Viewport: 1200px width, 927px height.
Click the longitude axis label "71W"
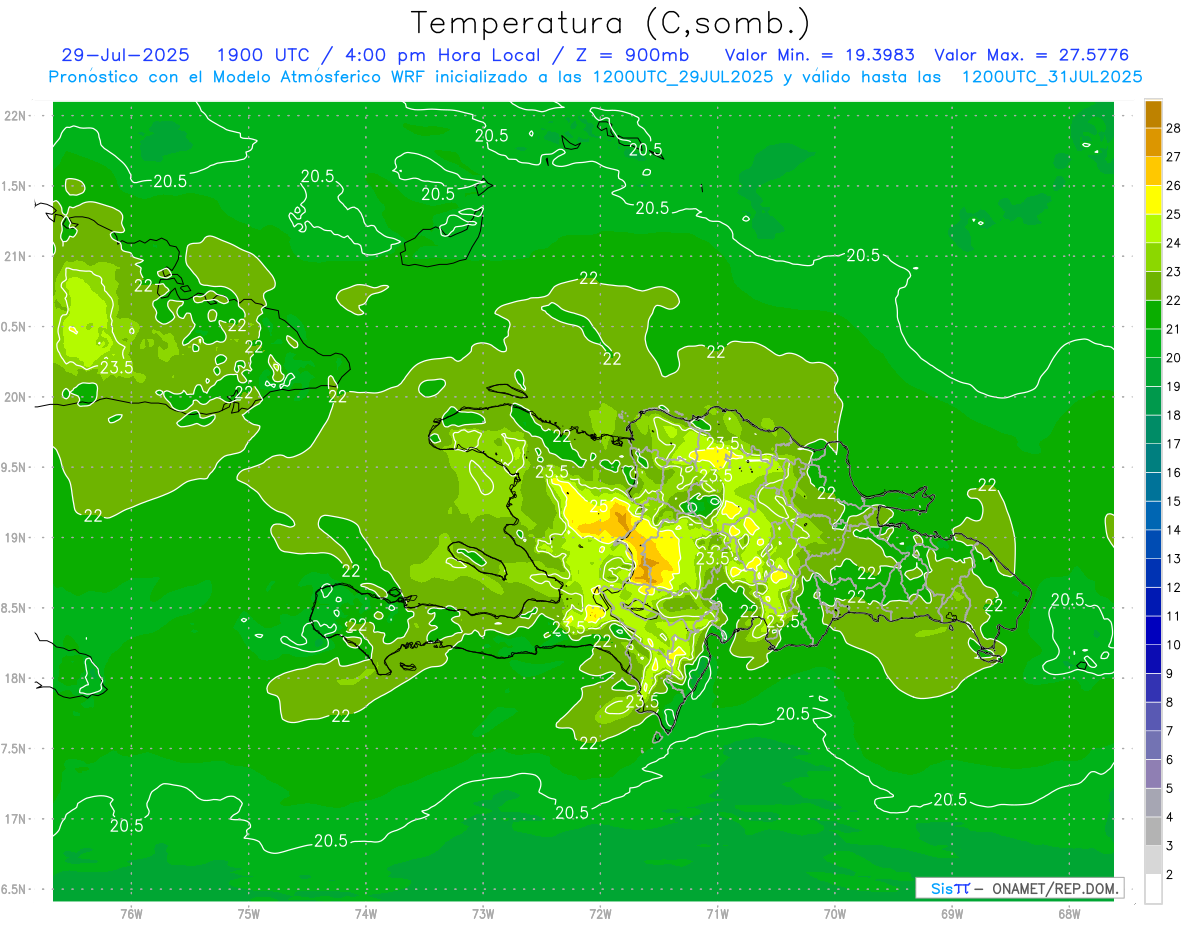pos(717,914)
